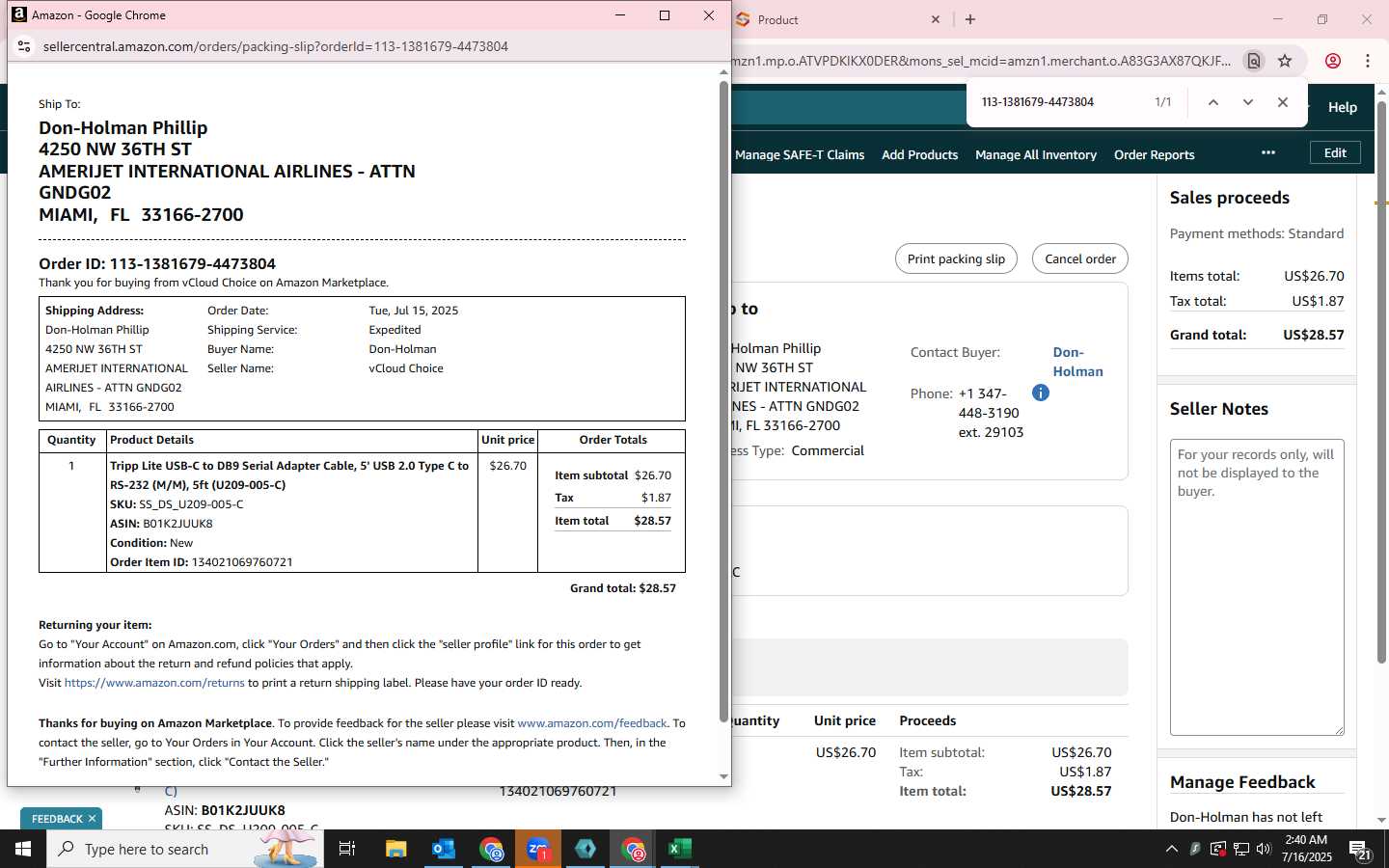Viewport: 1389px width, 868px height.
Task: Click the Don-Holman contact buyer link
Action: (1077, 362)
